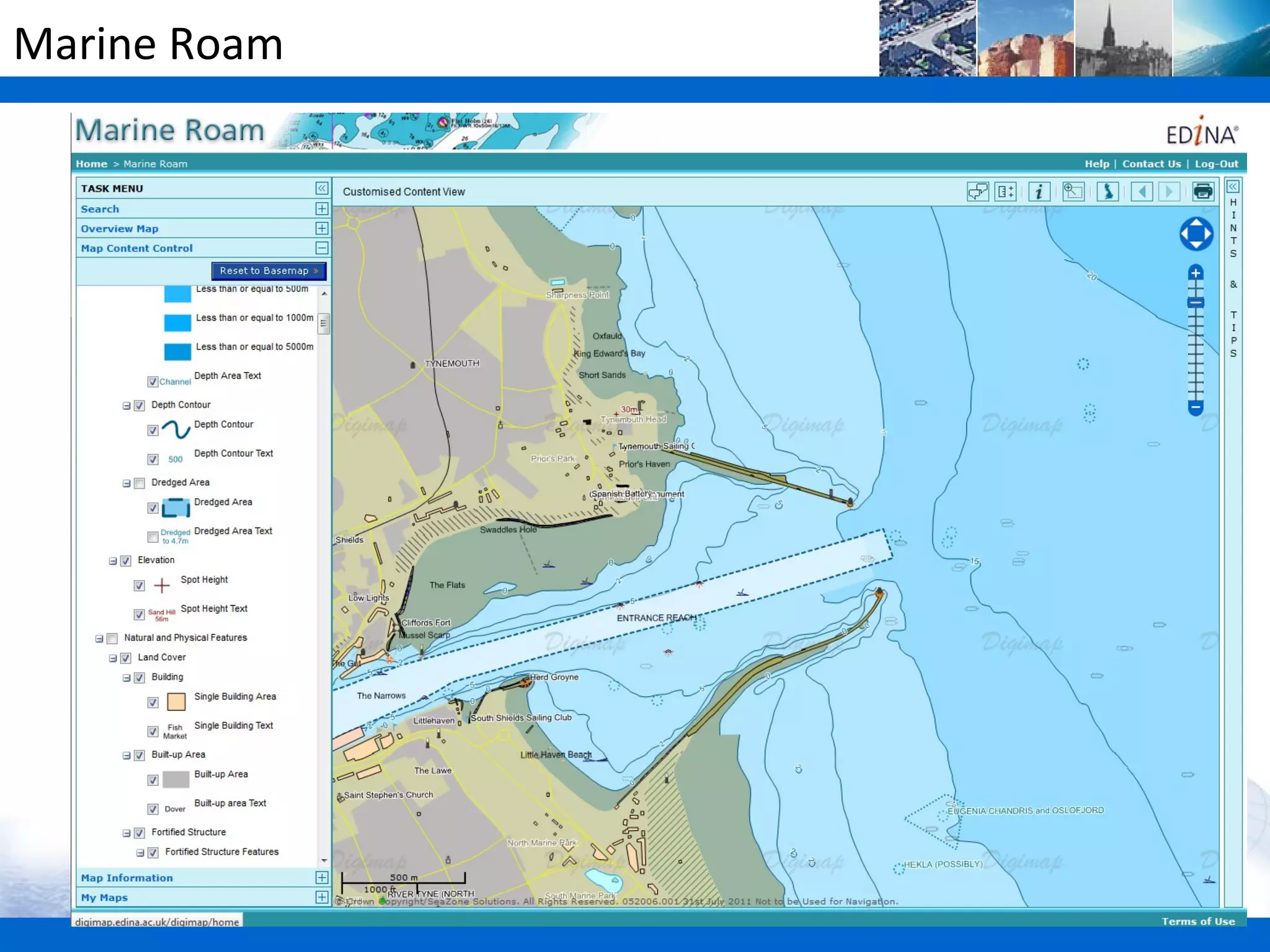Expand the Map Information panel
This screenshot has width=1270, height=952.
[321, 878]
